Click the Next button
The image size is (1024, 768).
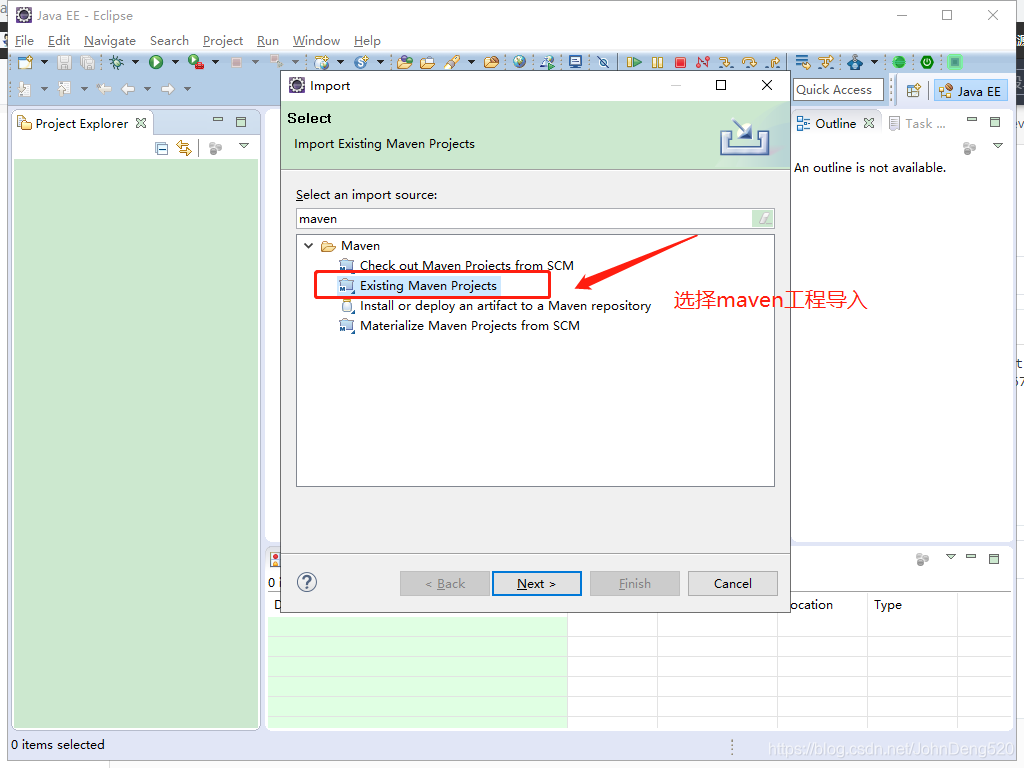coord(537,583)
